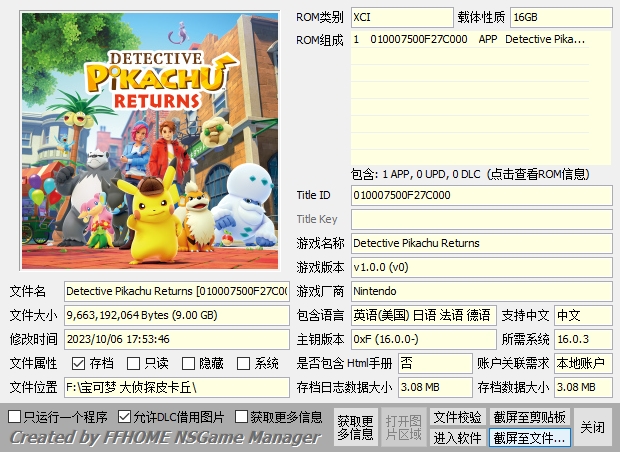Close the dialog with 关闭 button
The width and height of the screenshot is (620, 452).
point(593,427)
